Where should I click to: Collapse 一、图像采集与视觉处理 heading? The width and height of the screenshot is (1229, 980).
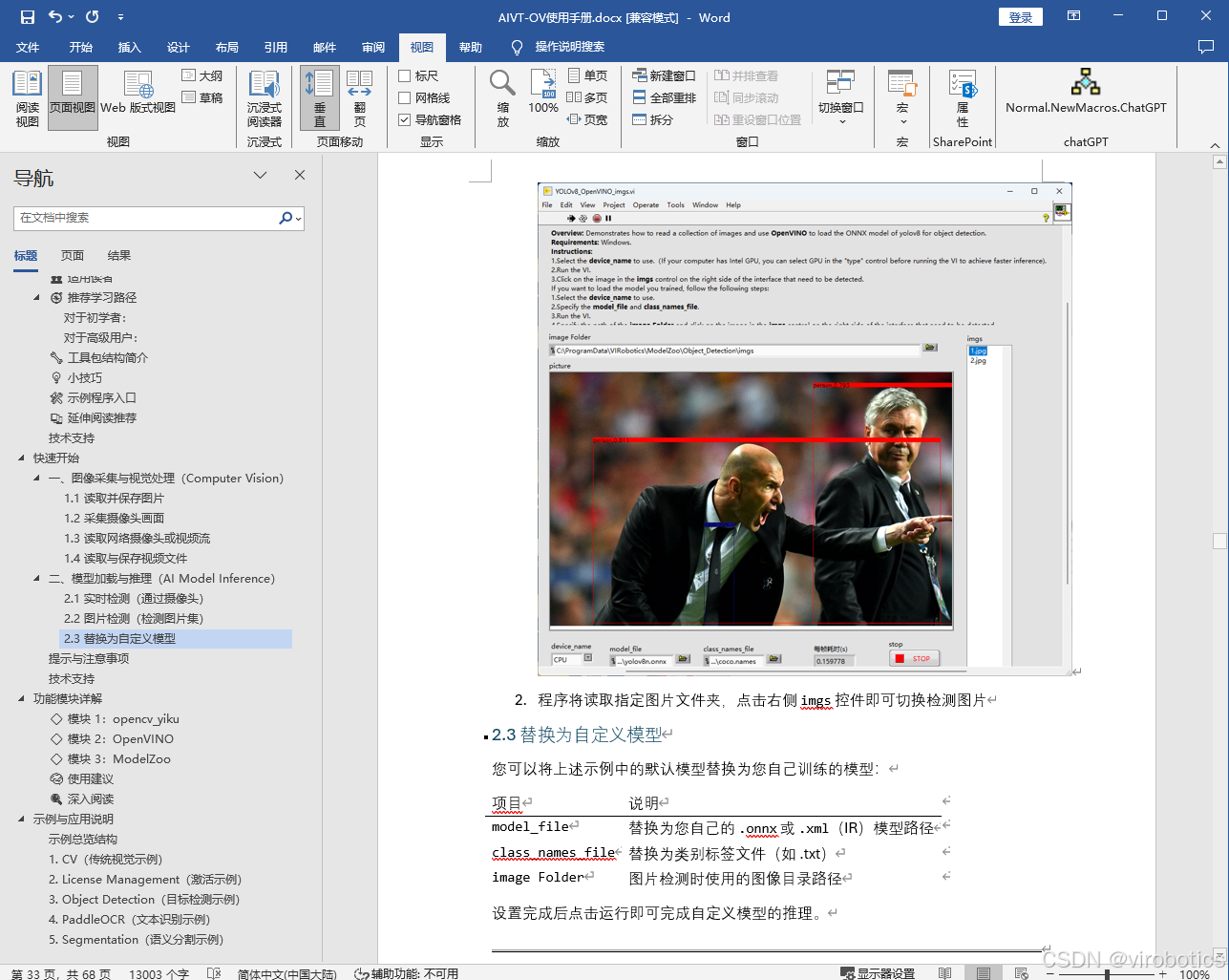tap(36, 479)
